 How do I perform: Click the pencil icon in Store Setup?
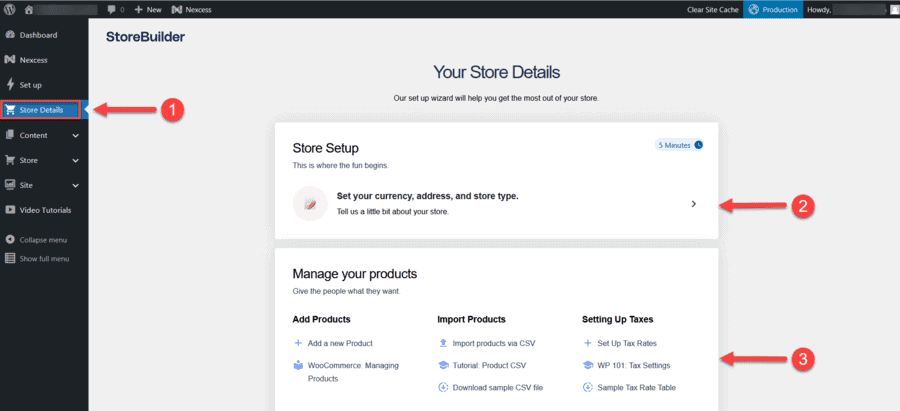pyautogui.click(x=310, y=204)
